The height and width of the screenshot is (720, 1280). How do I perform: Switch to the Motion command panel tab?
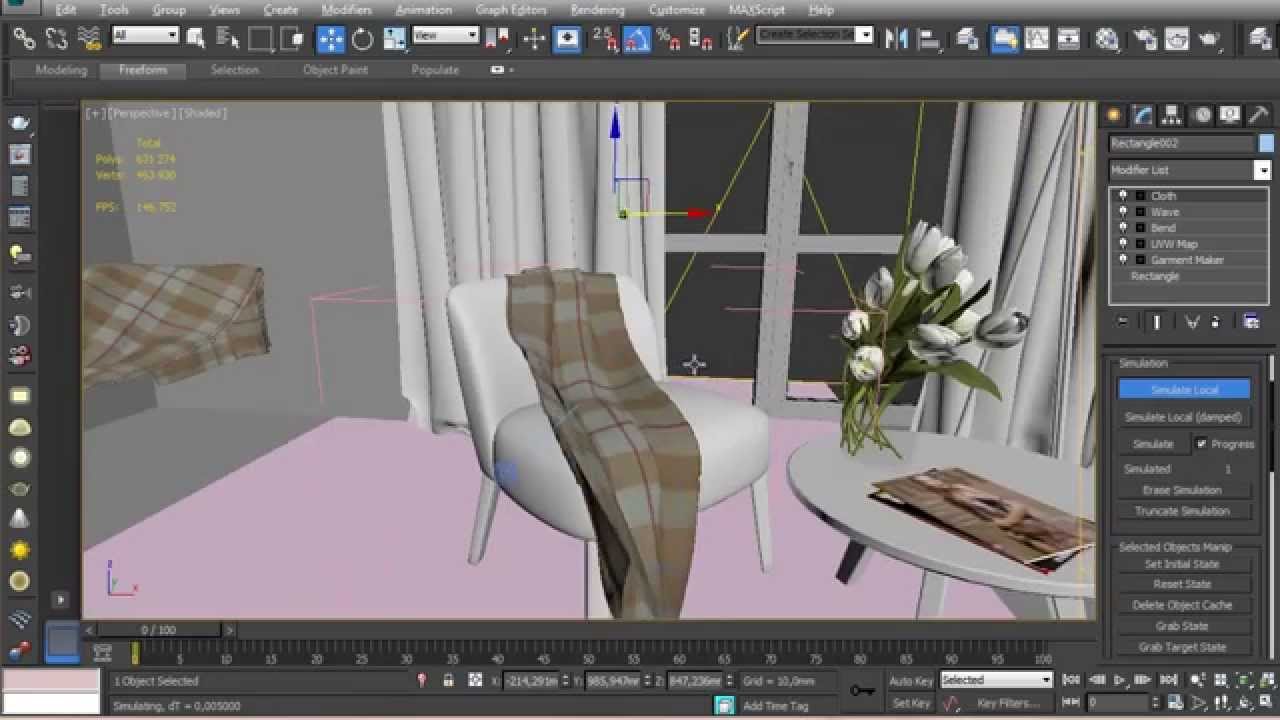click(x=1201, y=115)
